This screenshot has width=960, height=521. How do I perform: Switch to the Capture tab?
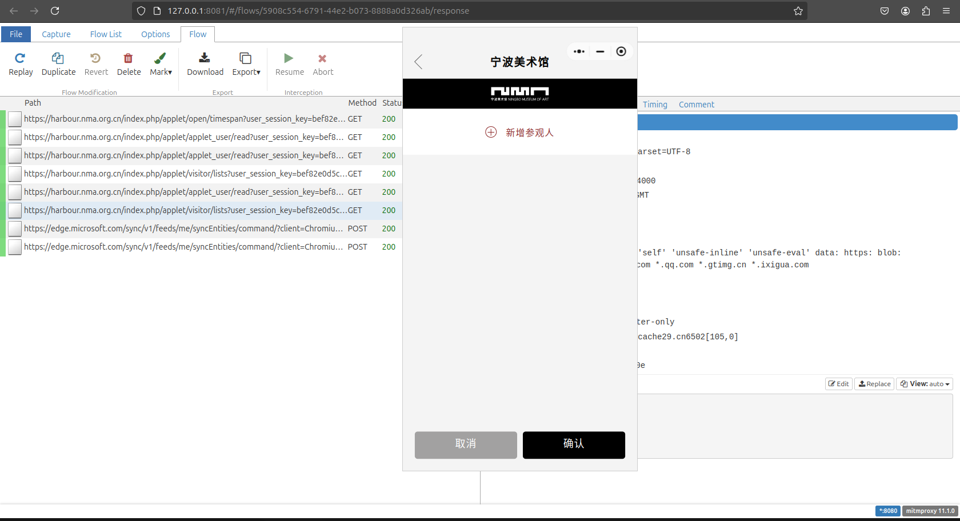(56, 34)
